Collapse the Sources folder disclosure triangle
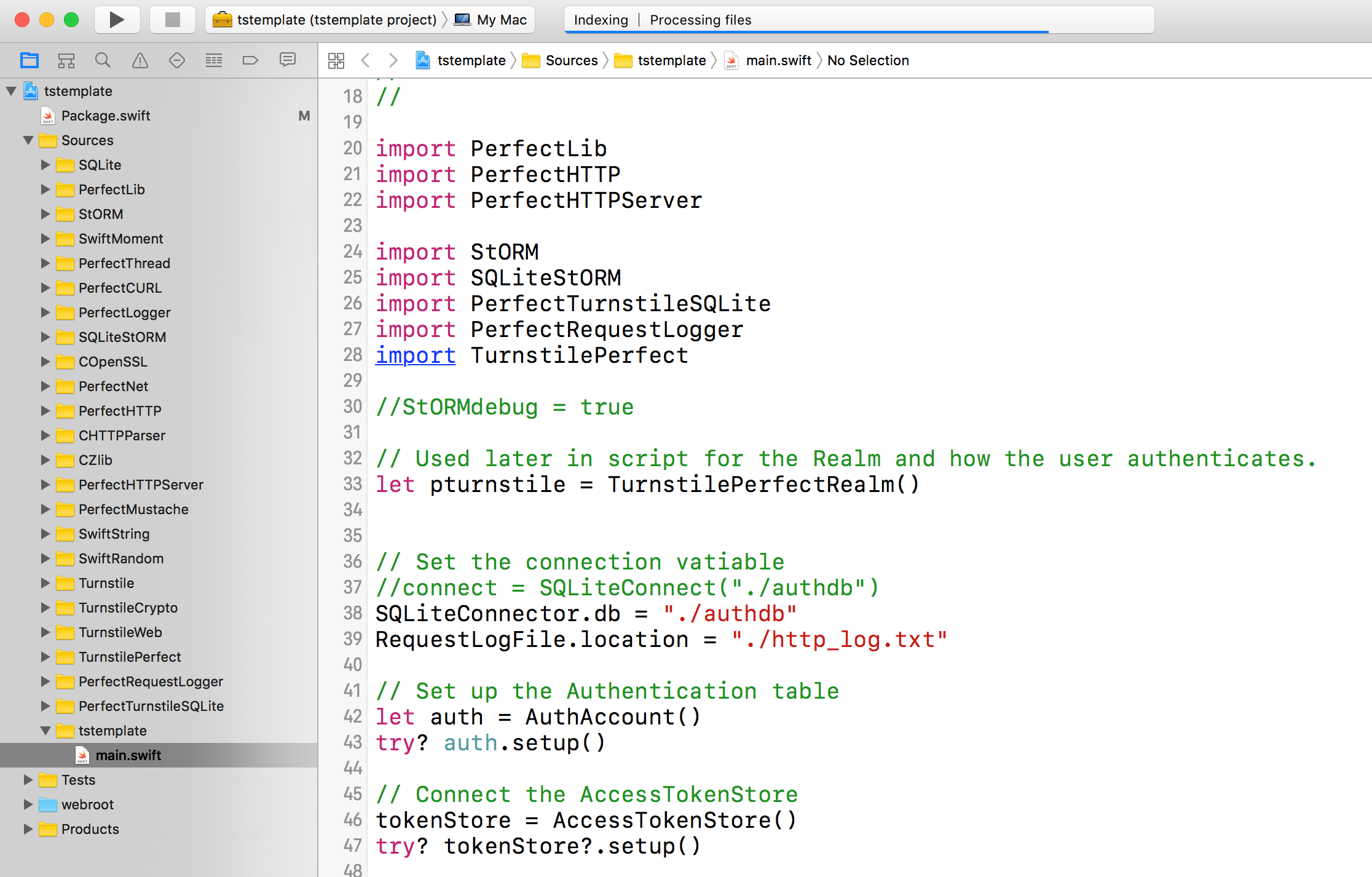Image resolution: width=1372 pixels, height=877 pixels. tap(28, 140)
